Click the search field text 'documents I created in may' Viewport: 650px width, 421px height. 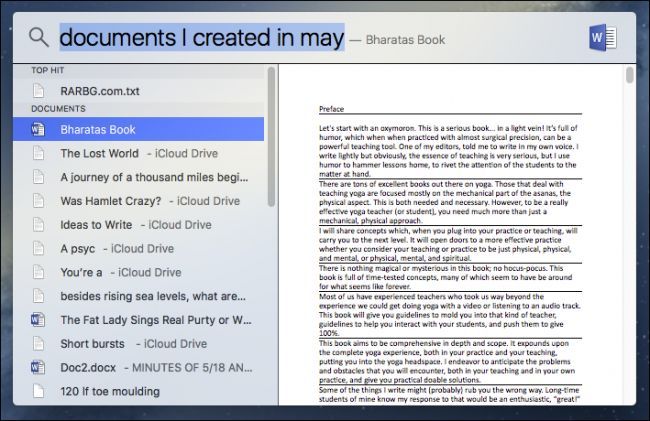[202, 37]
